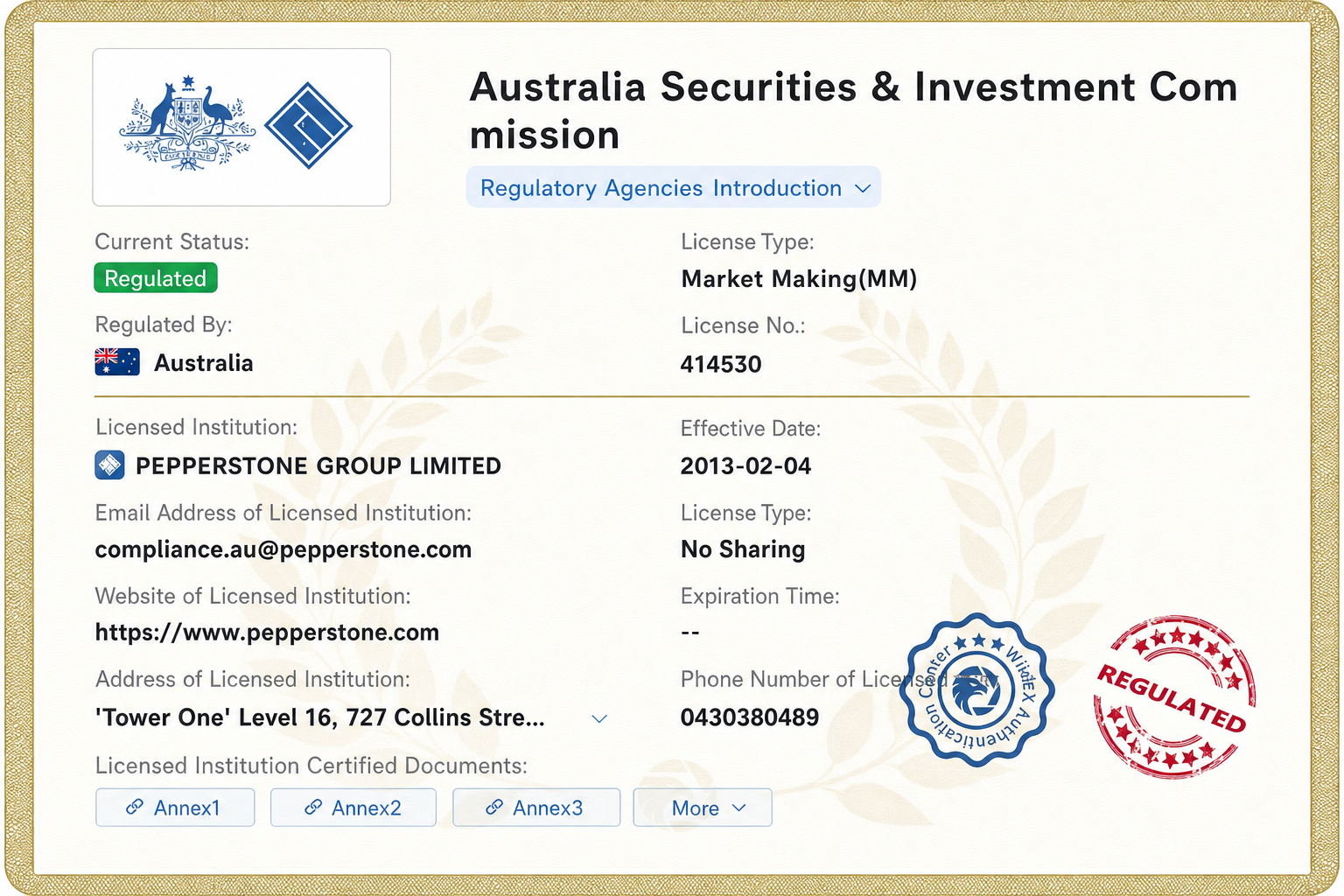Screen dimensions: 1344x896
Task: Open the Annex1 document
Action: pos(175,808)
